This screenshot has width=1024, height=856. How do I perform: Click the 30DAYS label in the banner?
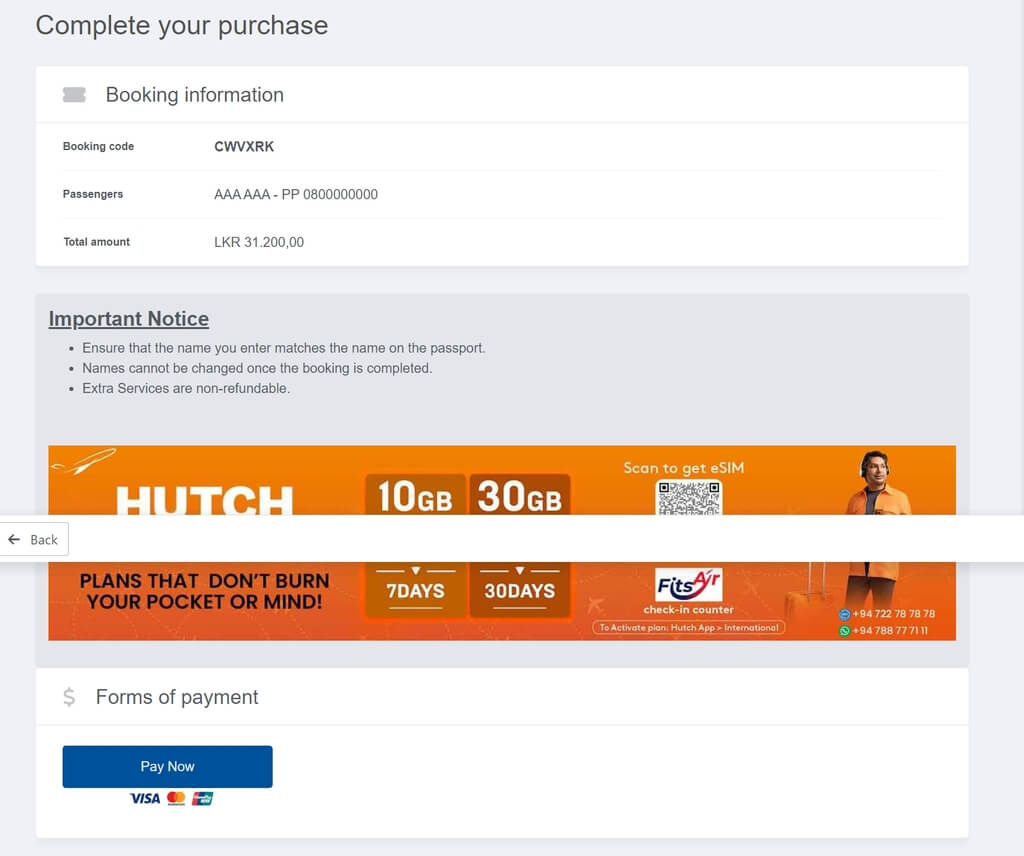coord(520,591)
